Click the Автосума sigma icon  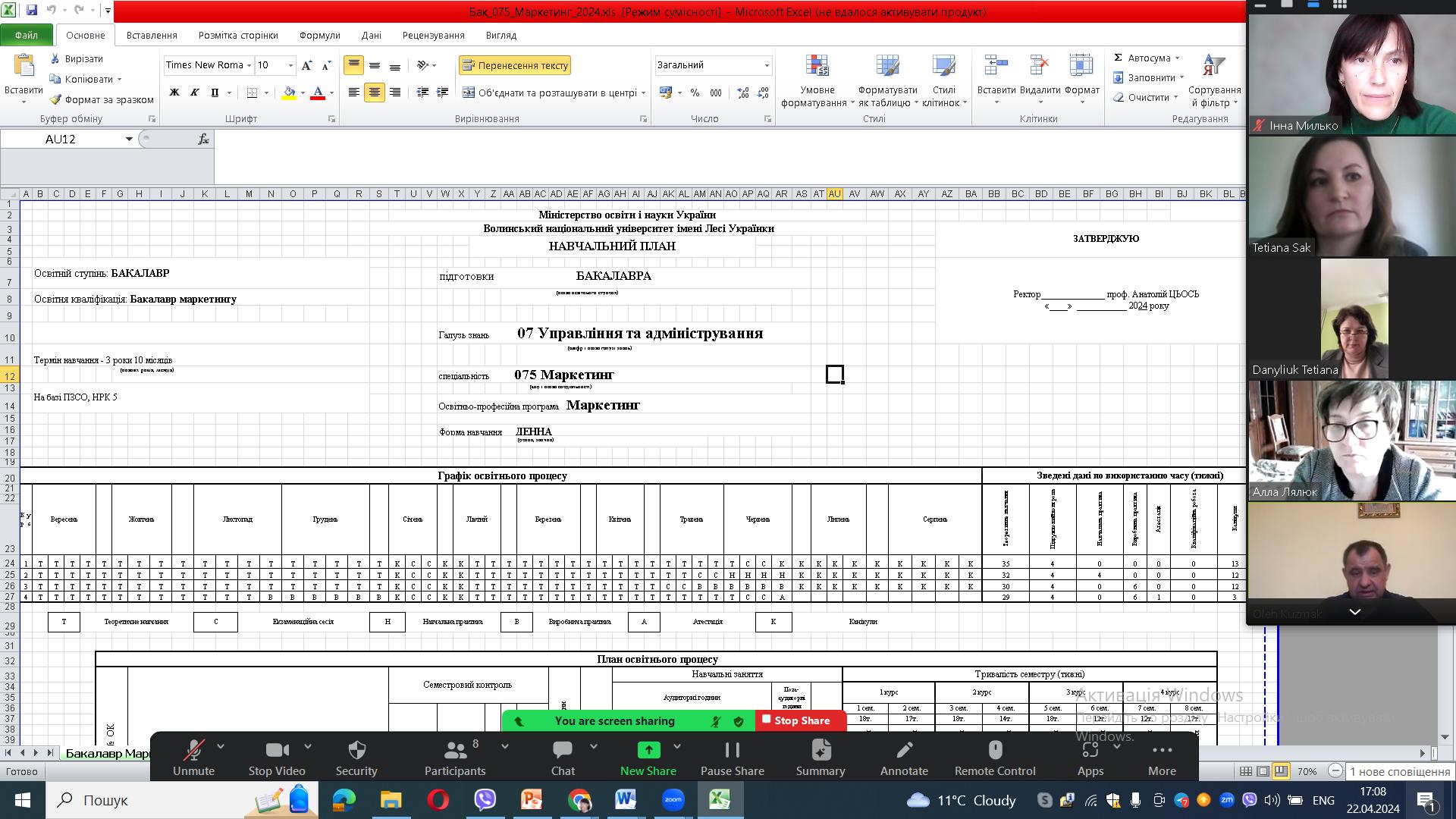[1118, 58]
